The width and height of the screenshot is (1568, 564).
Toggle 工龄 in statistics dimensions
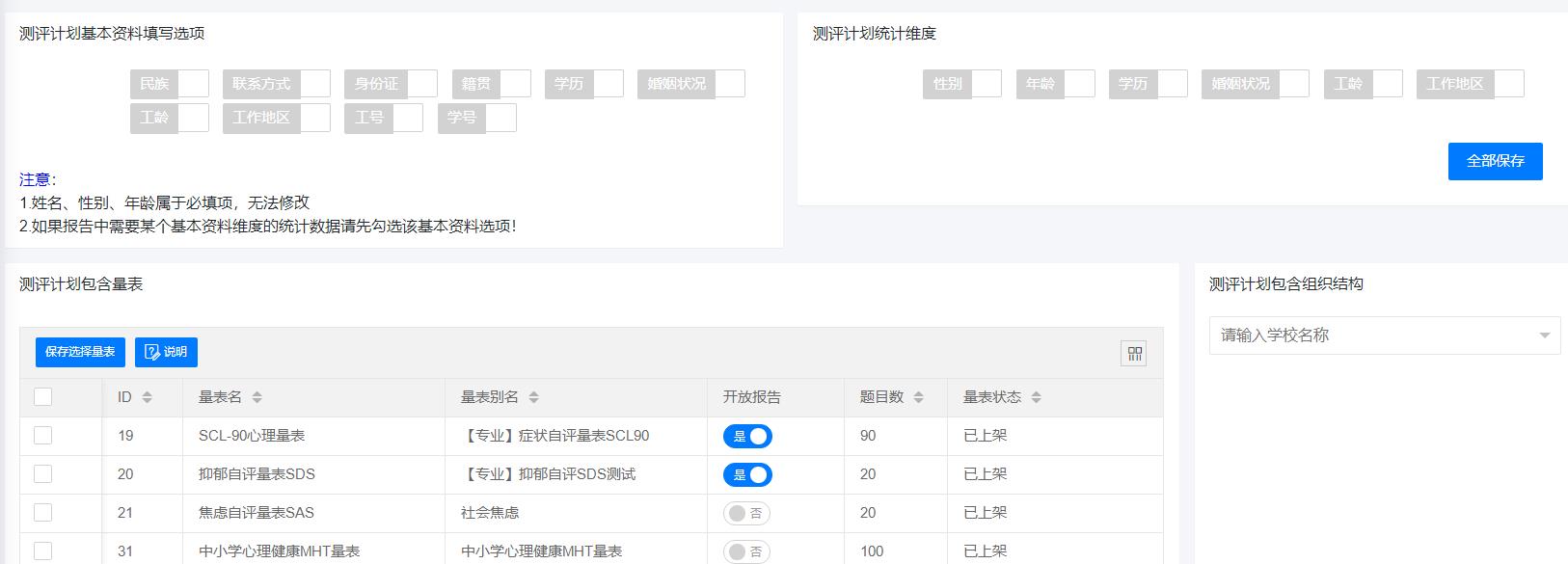pos(1364,84)
